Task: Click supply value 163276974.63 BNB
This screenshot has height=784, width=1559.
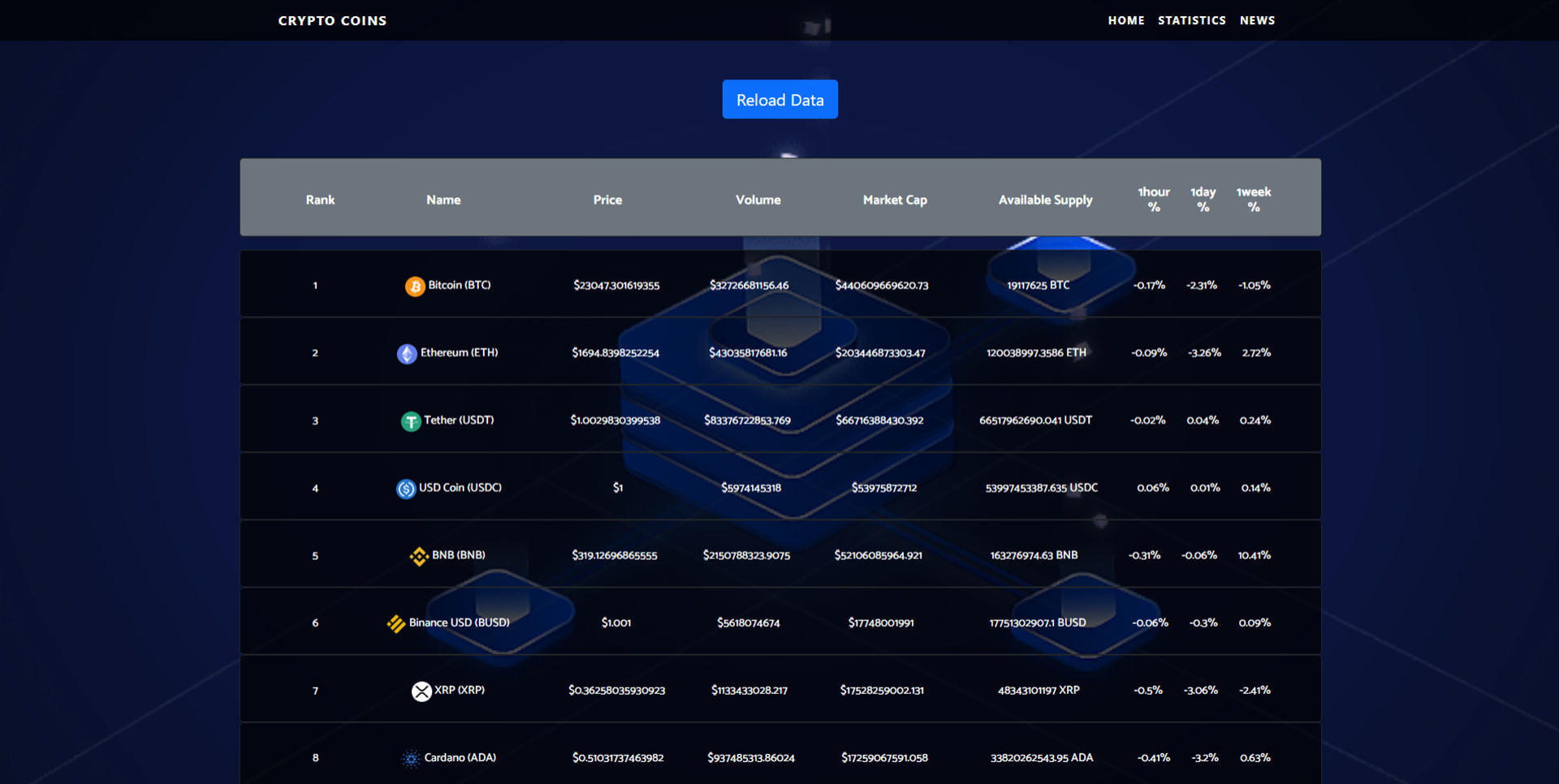Action: click(1034, 555)
